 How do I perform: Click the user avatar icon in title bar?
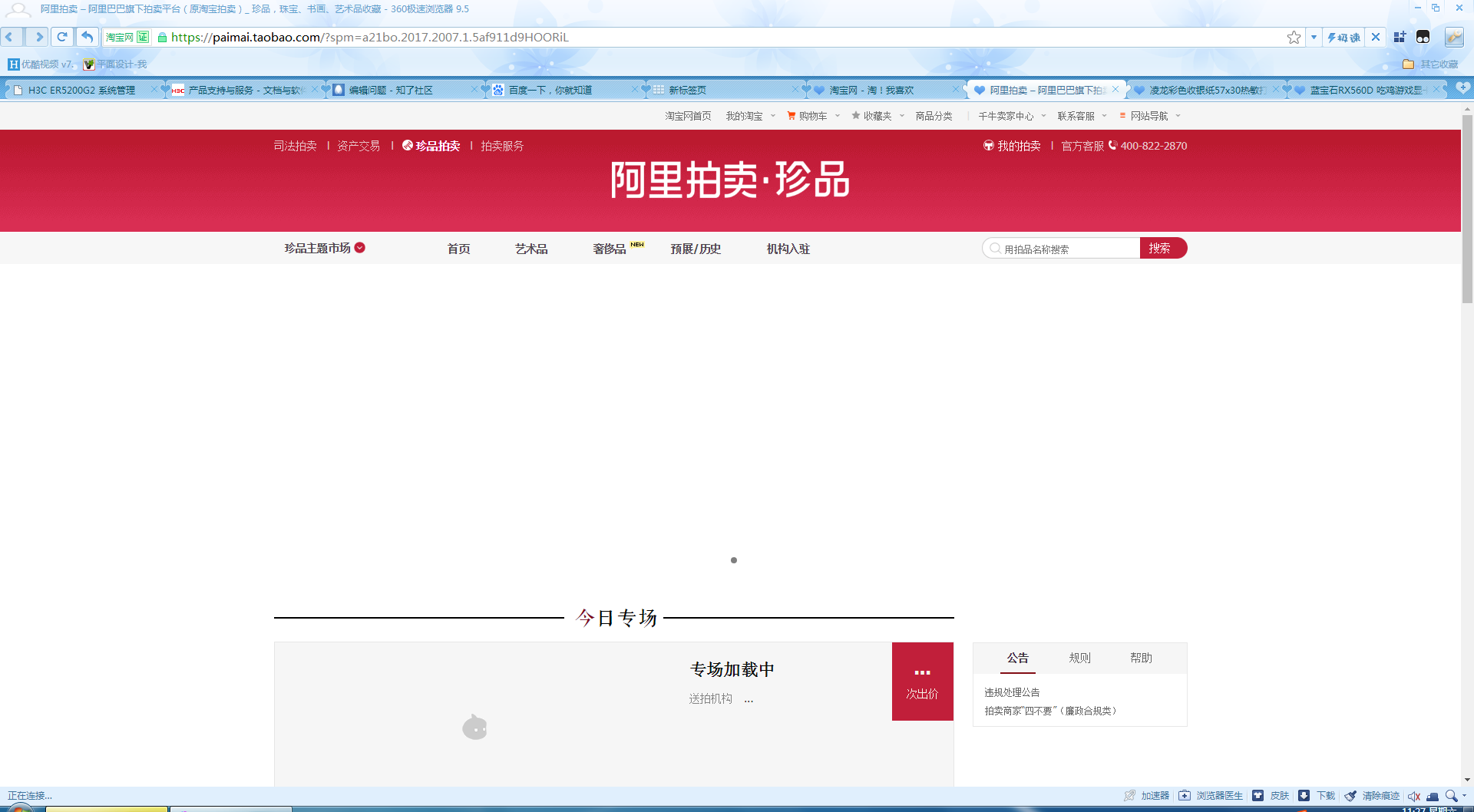[18, 9]
